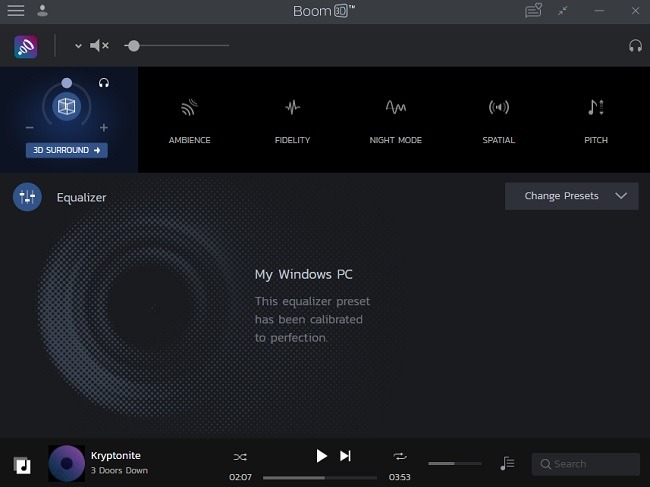Decrease 3D Surround intensity with minus
Screen dimensions: 650x487
[x=29, y=128]
